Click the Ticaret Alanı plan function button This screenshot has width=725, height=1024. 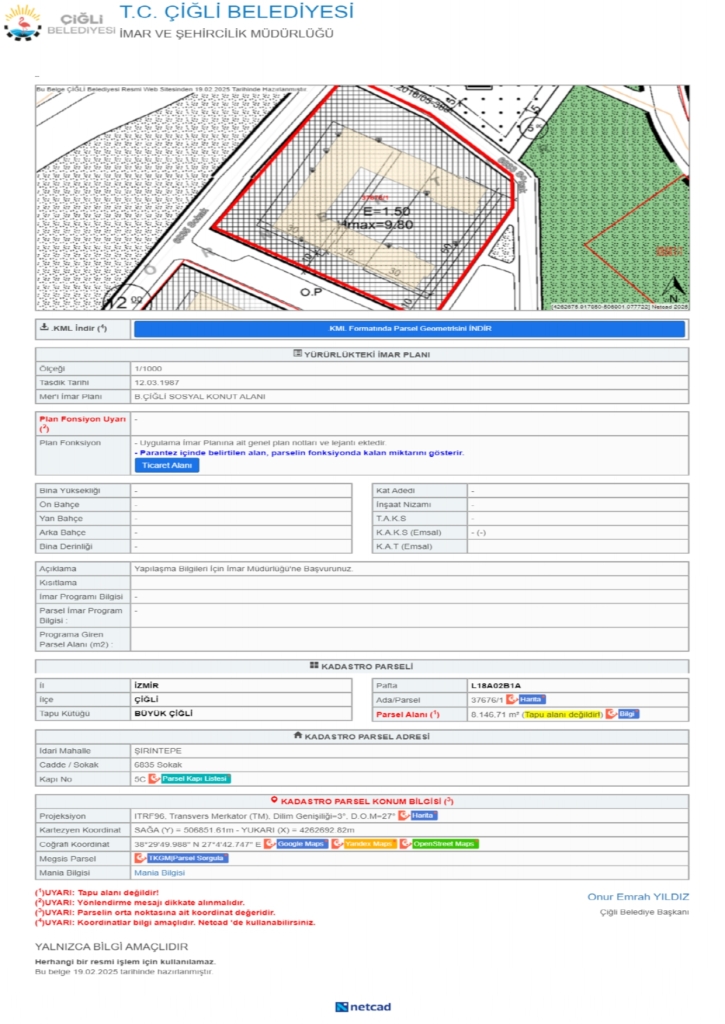167,465
